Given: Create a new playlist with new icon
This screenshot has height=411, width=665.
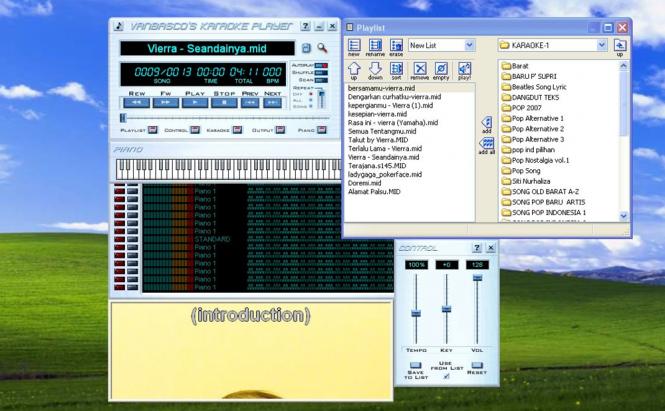Looking at the screenshot, I should 354,45.
